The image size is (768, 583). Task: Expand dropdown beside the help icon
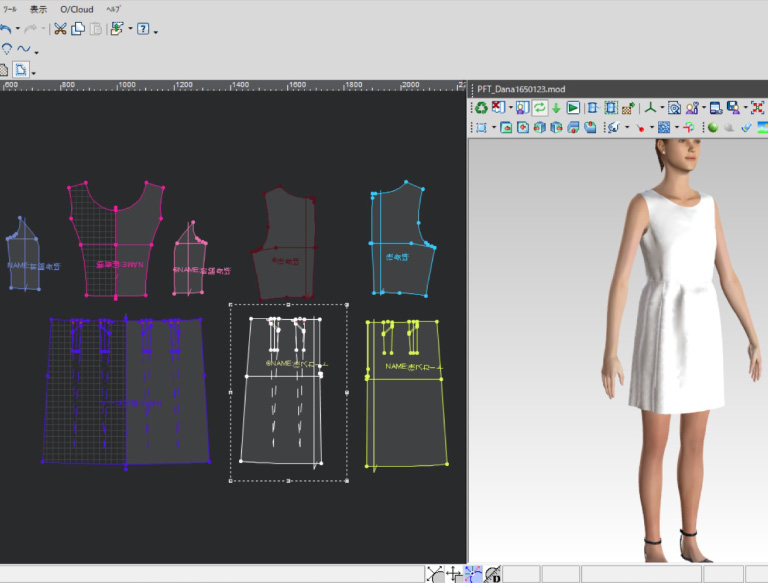(156, 32)
